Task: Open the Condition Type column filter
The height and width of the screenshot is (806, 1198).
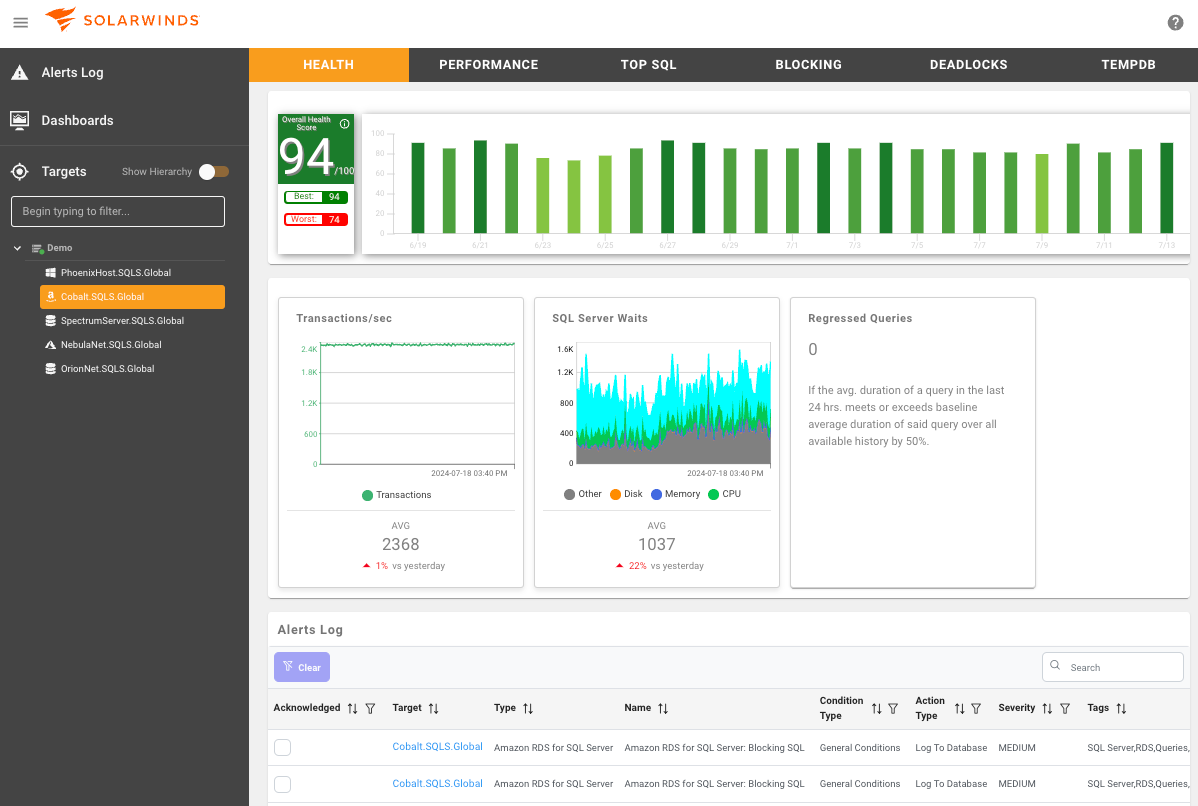Action: 892,708
